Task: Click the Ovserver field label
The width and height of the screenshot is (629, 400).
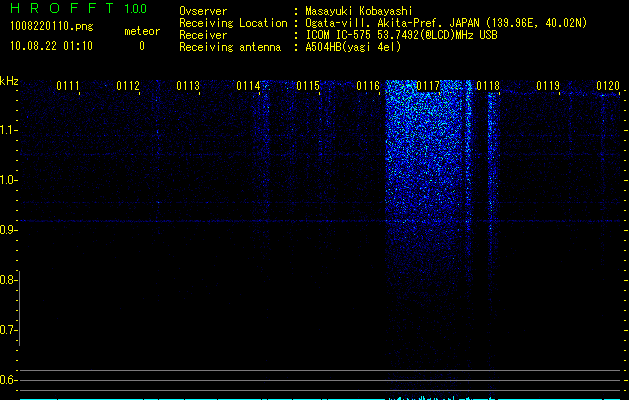Action: pyautogui.click(x=203, y=11)
